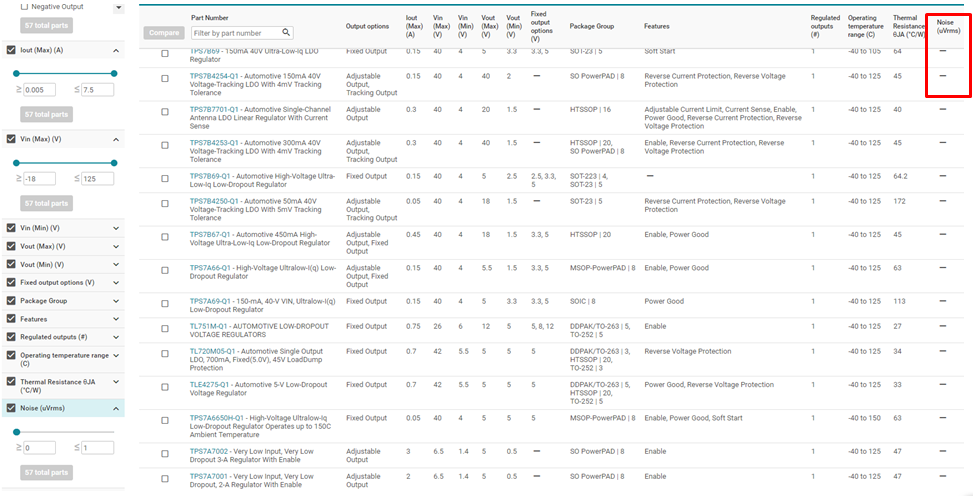Click 57 total parts under Iout filter
This screenshot has width=973, height=496.
[x=47, y=114]
